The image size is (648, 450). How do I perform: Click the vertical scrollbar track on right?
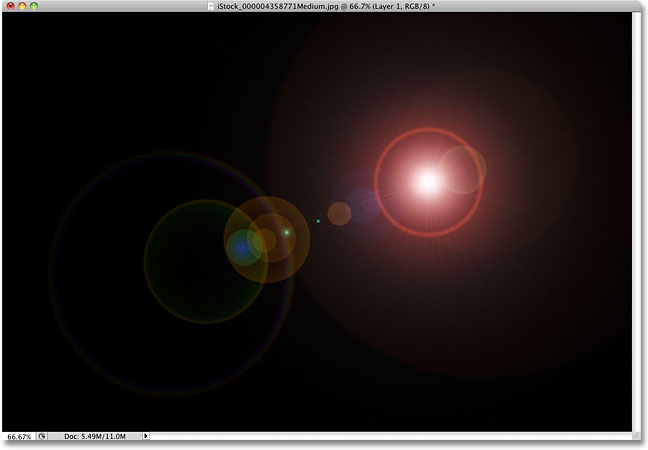tap(637, 222)
